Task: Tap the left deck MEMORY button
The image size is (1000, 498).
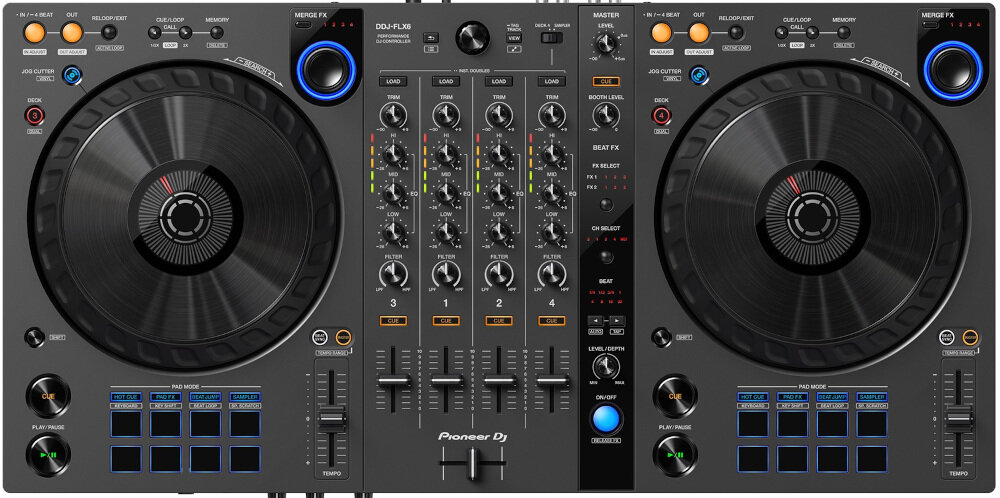Action: [217, 33]
